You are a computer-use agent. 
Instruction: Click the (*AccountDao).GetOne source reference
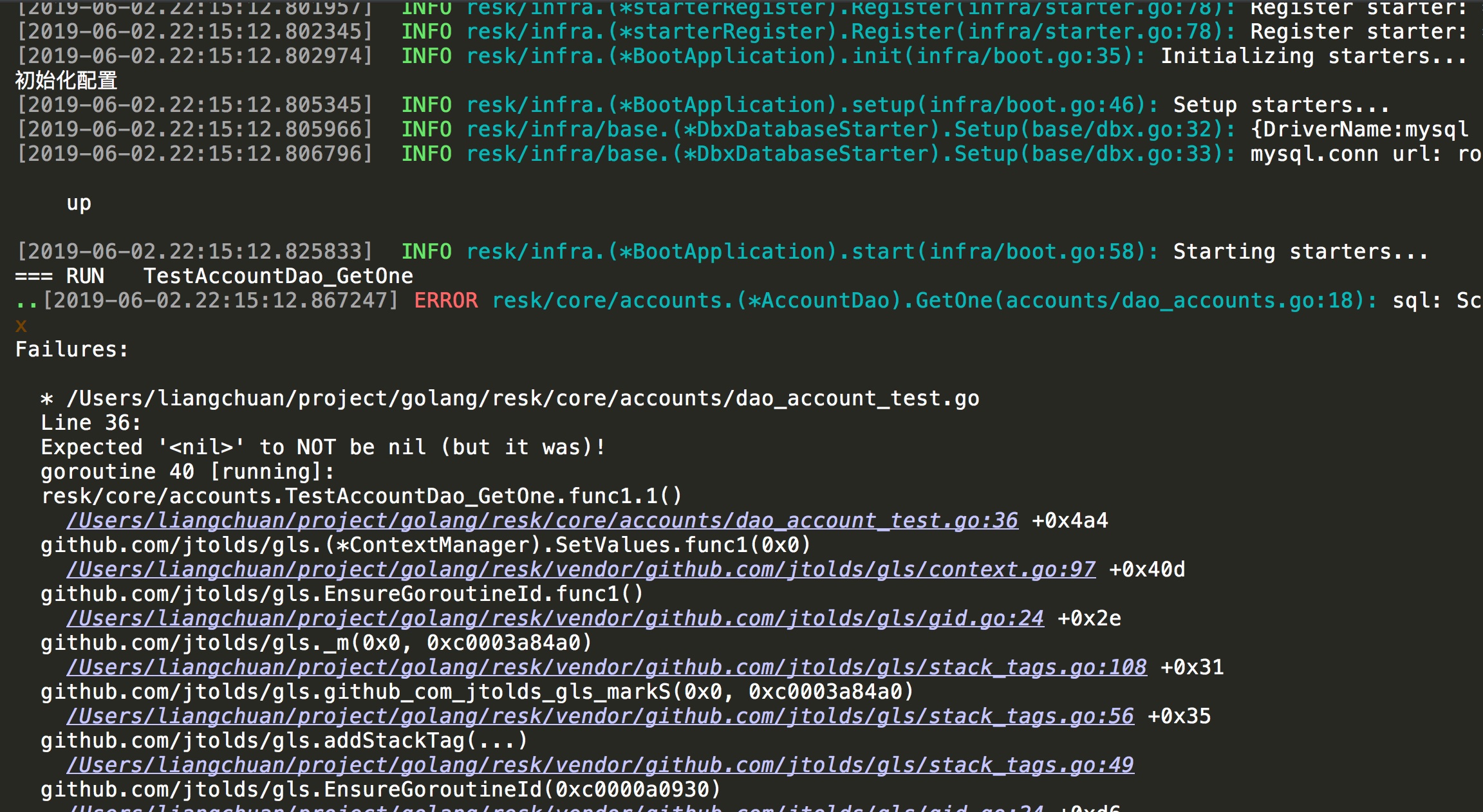[x=935, y=300]
